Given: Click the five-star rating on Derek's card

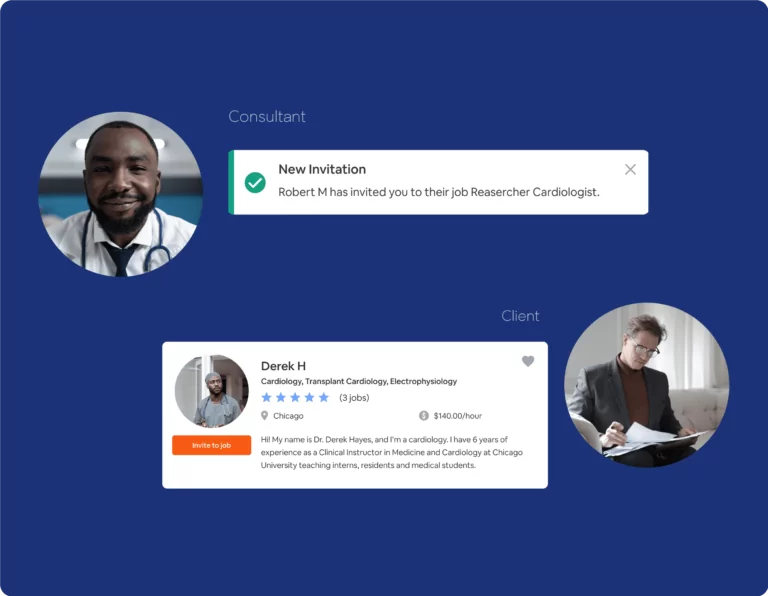Looking at the screenshot, I should click(295, 397).
